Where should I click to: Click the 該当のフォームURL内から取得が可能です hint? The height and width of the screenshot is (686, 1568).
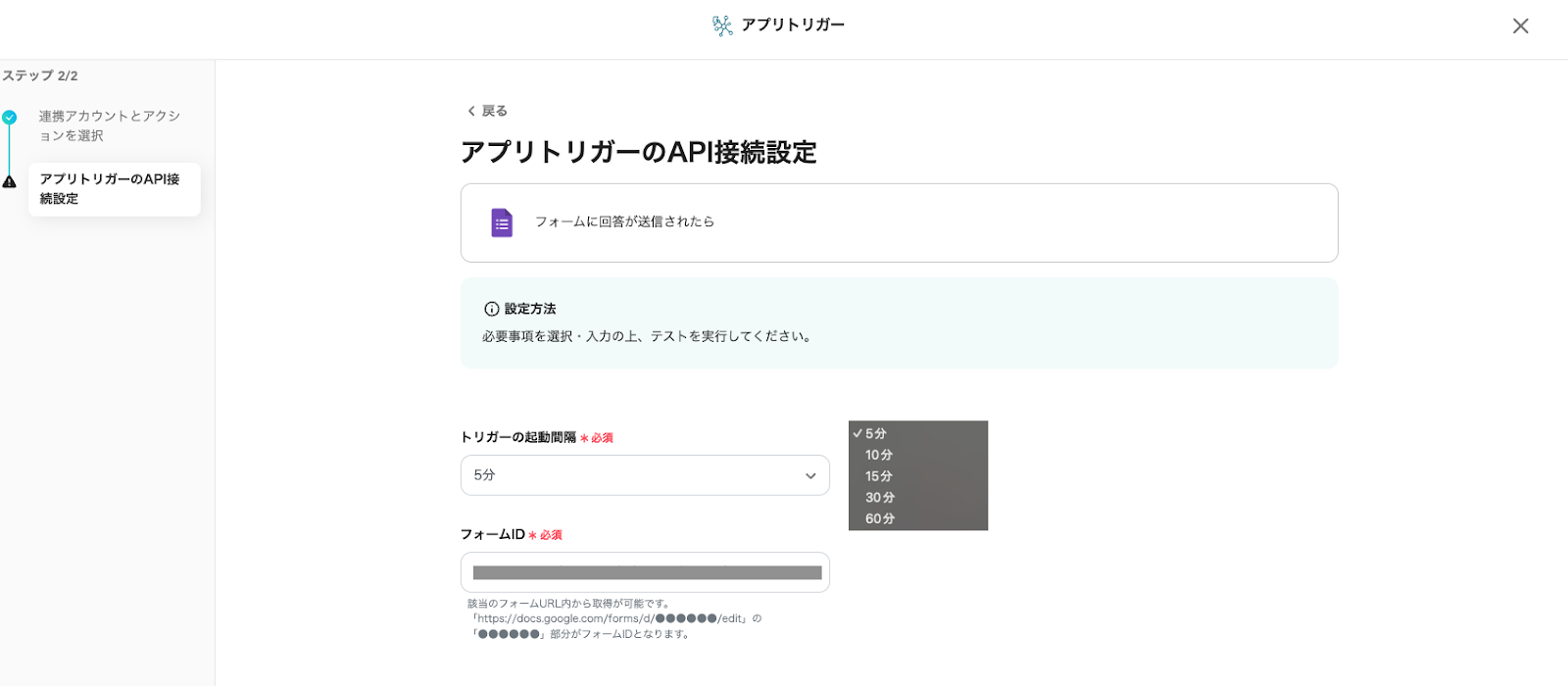coord(569,604)
